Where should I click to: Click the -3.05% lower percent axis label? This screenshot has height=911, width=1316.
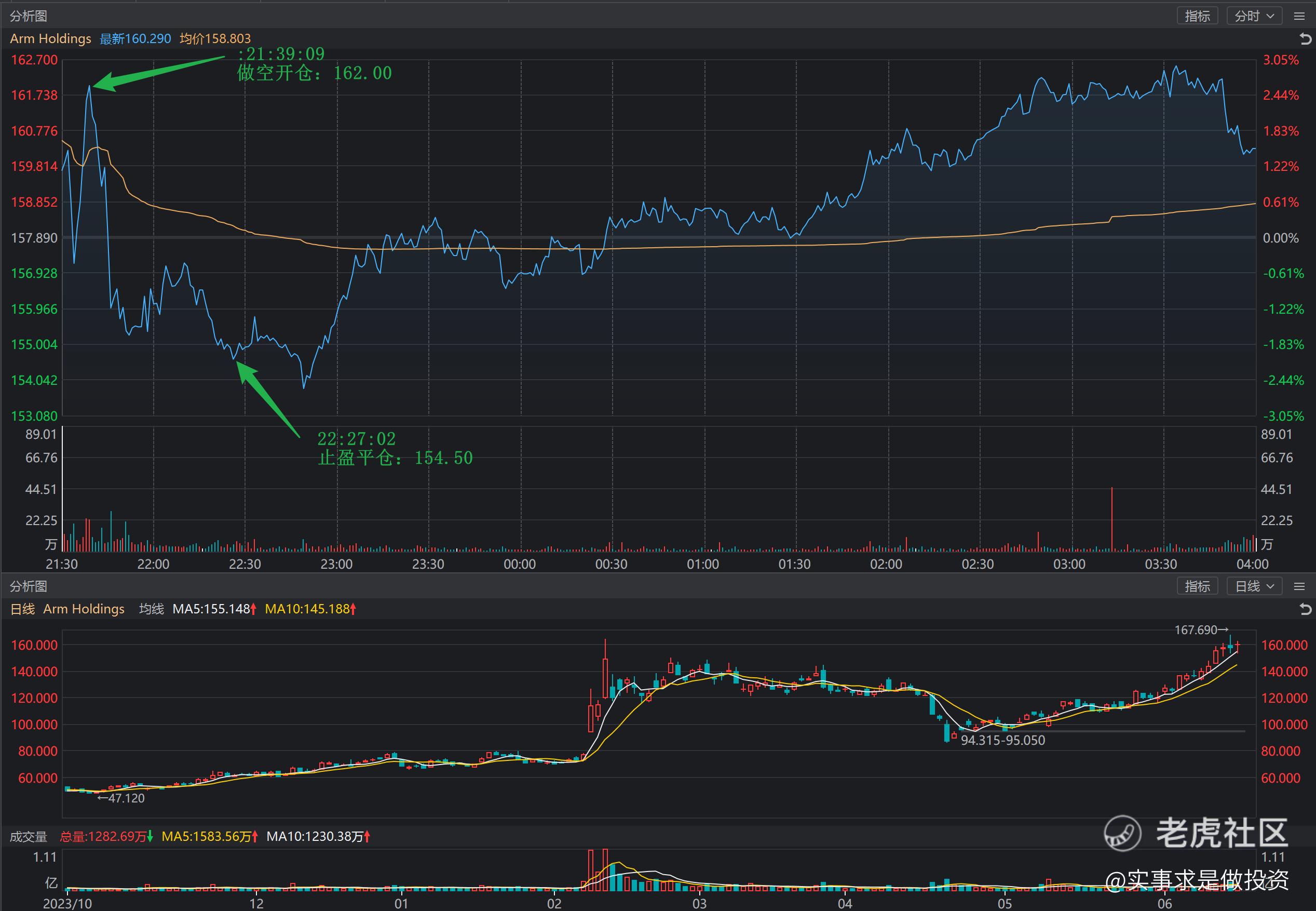click(1283, 416)
